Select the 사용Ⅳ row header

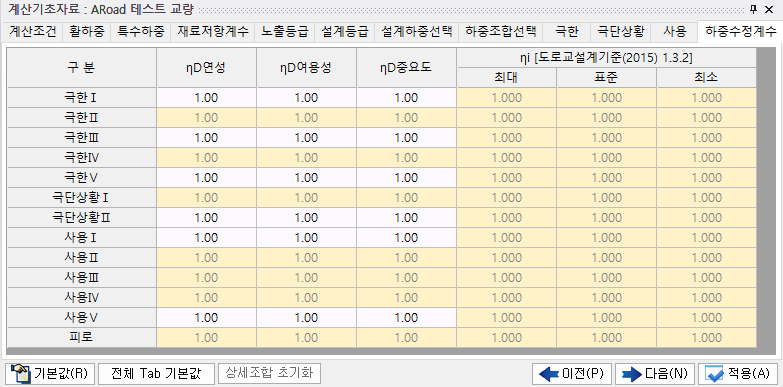click(x=81, y=298)
